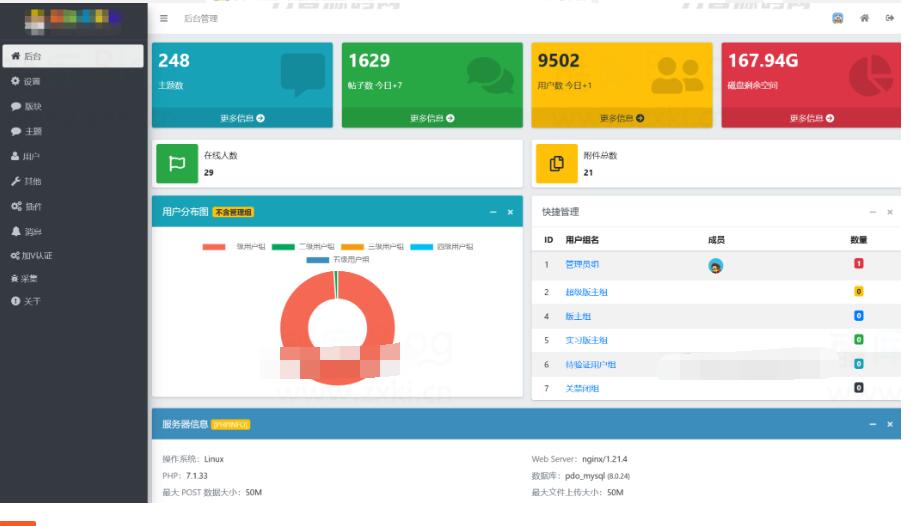Toggle the blue 五级用户组 legend swatch

point(317,260)
